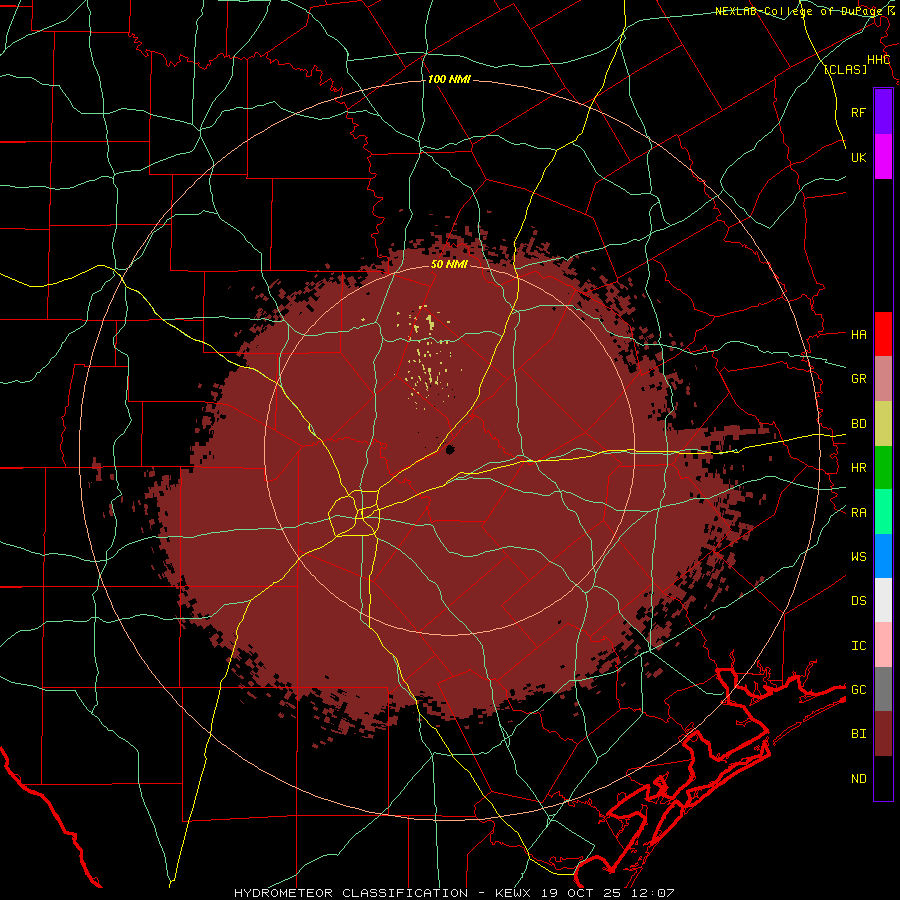Click the 'GR' legend label
Viewport: 900px width, 900px height.
coord(858,378)
